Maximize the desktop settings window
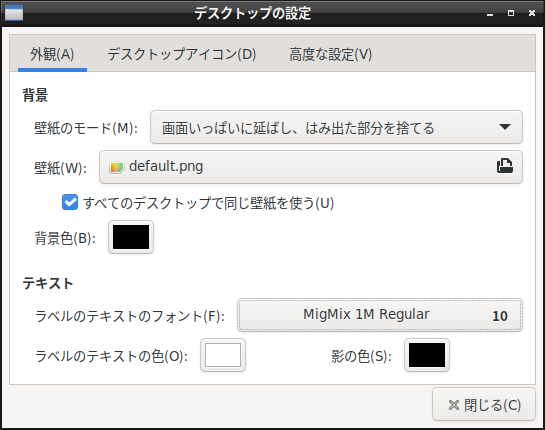Viewport: 545px width, 430px height. tap(511, 13)
